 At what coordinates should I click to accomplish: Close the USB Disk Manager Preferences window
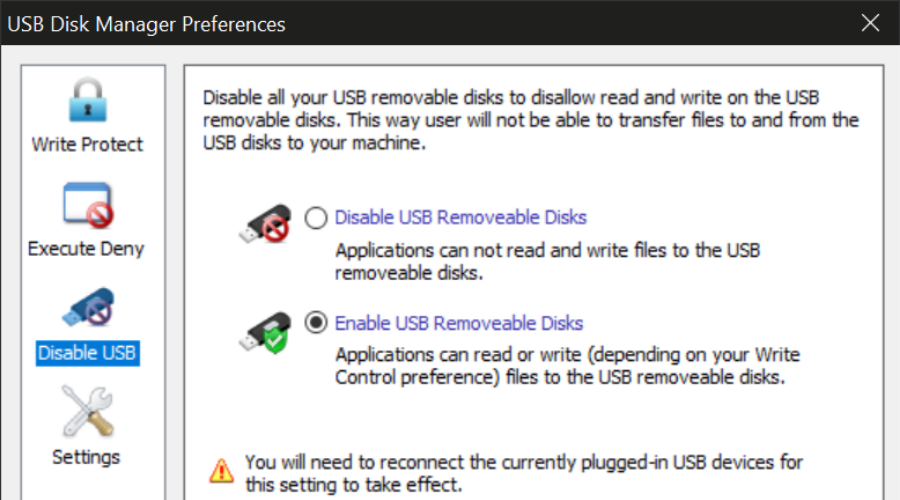point(871,23)
